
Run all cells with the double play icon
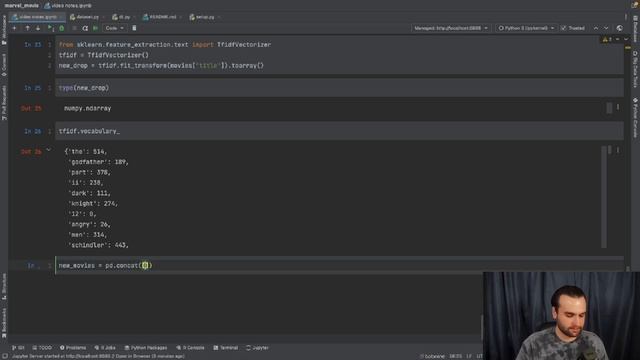[x=96, y=28]
